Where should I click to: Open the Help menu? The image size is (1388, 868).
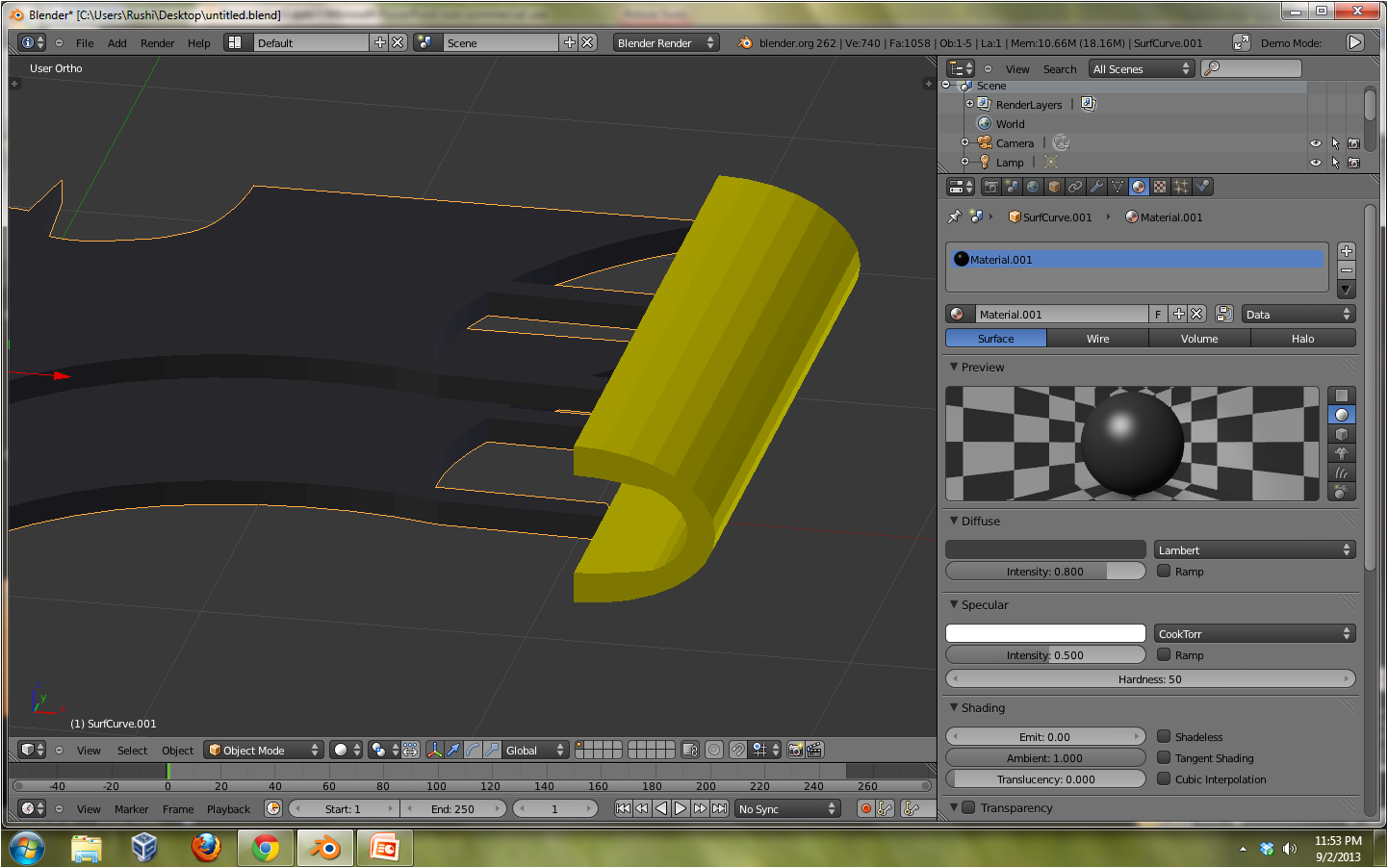(198, 42)
